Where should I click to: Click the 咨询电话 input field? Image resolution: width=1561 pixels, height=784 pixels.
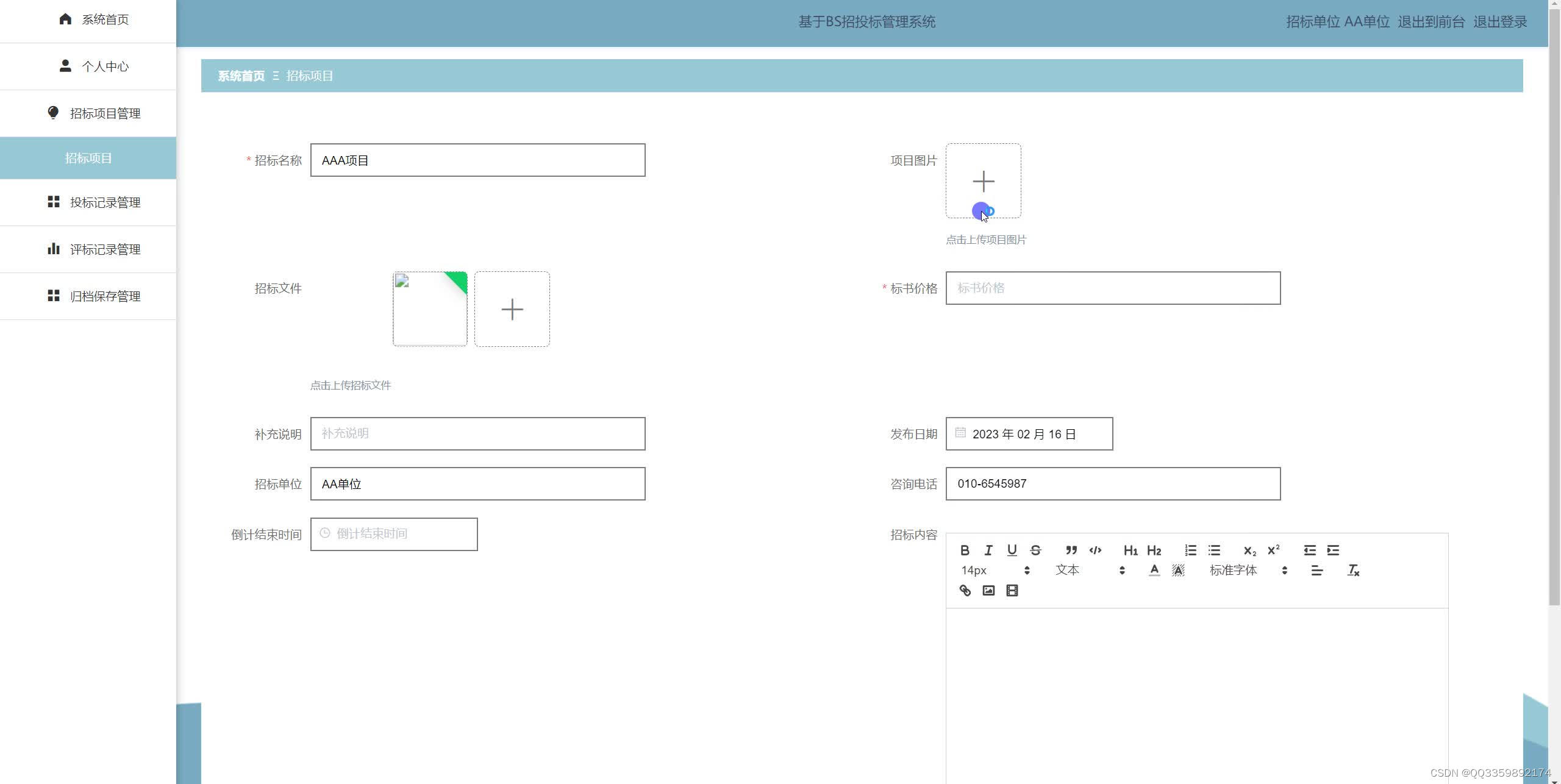click(1113, 484)
